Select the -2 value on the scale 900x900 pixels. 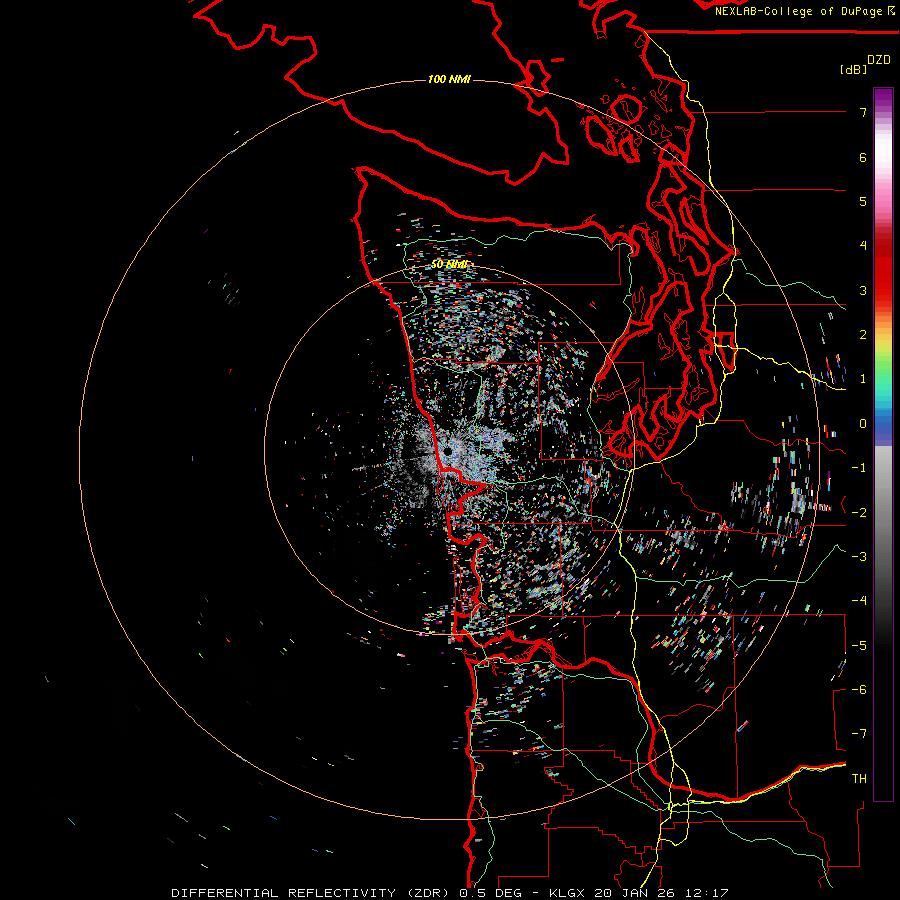(x=859, y=513)
